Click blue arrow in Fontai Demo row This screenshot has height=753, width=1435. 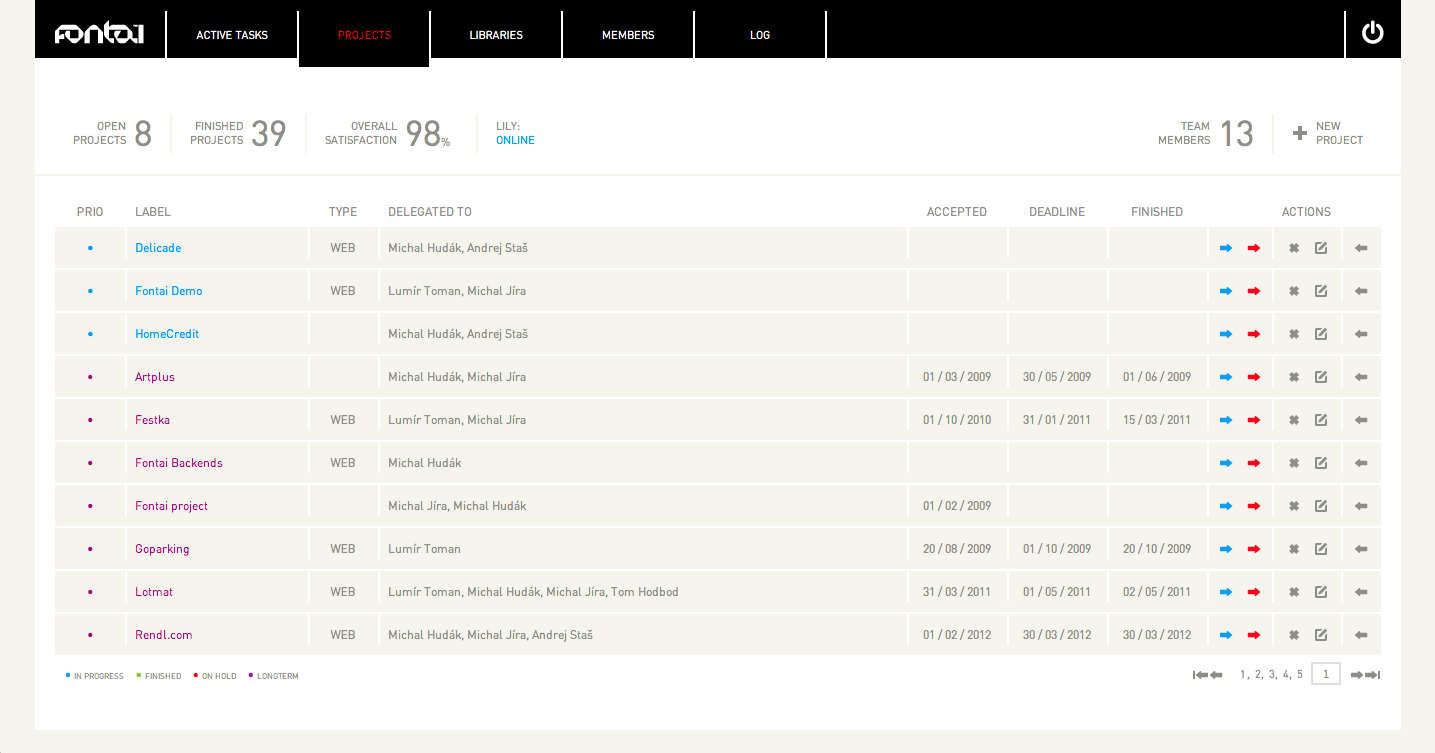(1226, 291)
